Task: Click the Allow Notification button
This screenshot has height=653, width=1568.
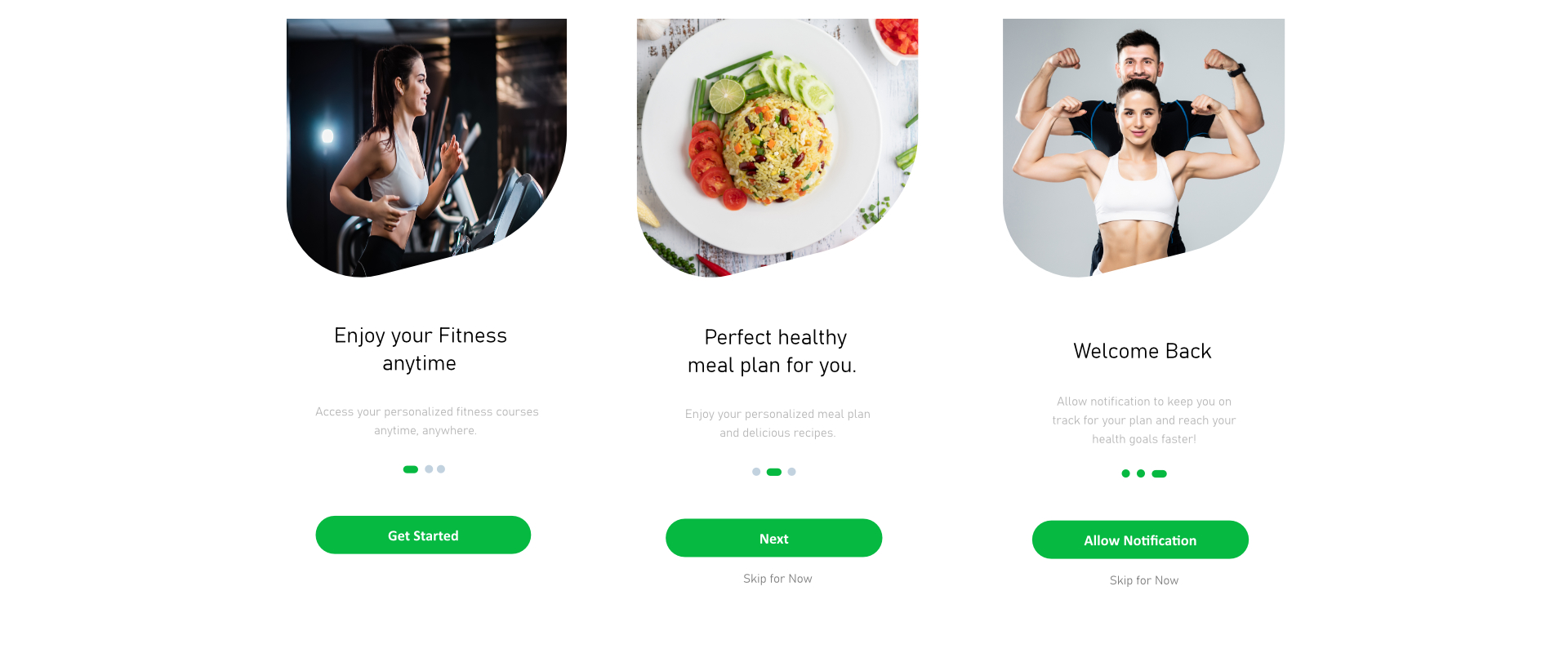Action: (x=1140, y=540)
